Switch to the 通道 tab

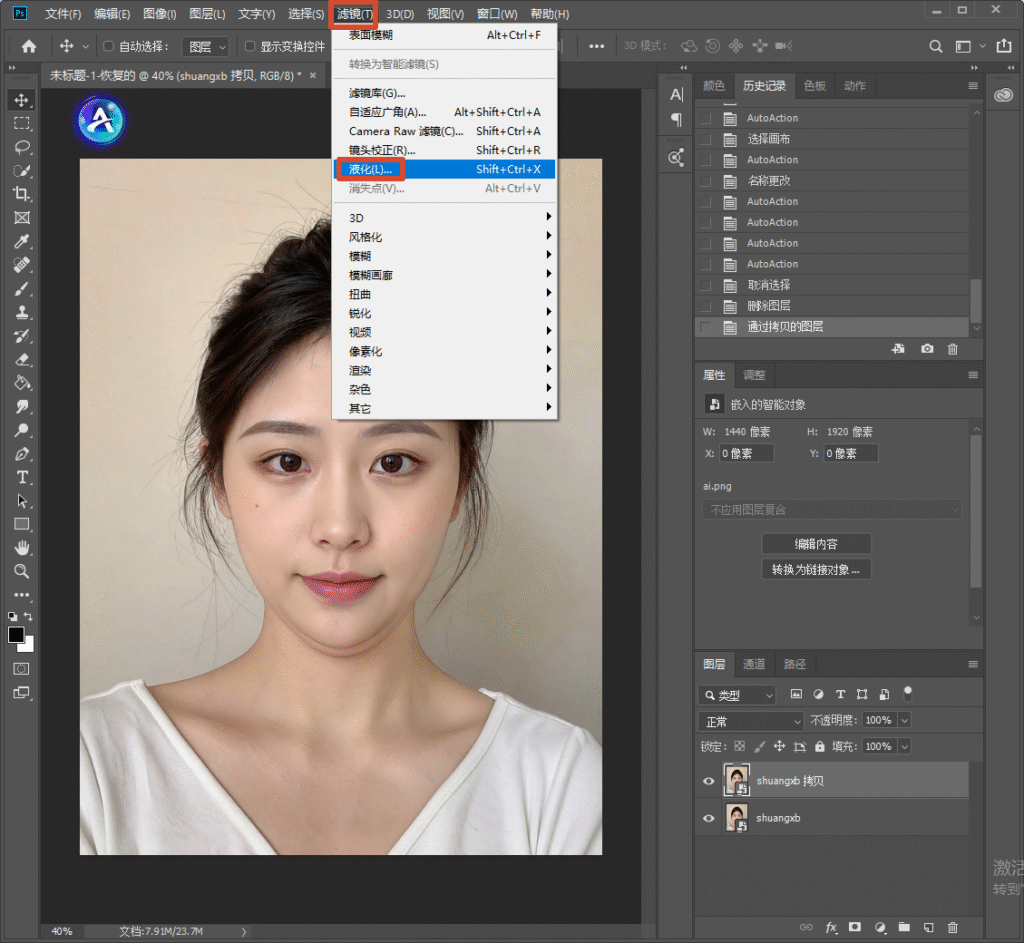754,664
